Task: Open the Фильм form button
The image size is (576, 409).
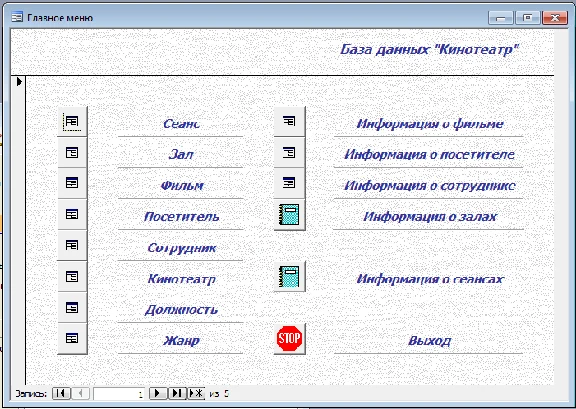Action: [x=72, y=183]
